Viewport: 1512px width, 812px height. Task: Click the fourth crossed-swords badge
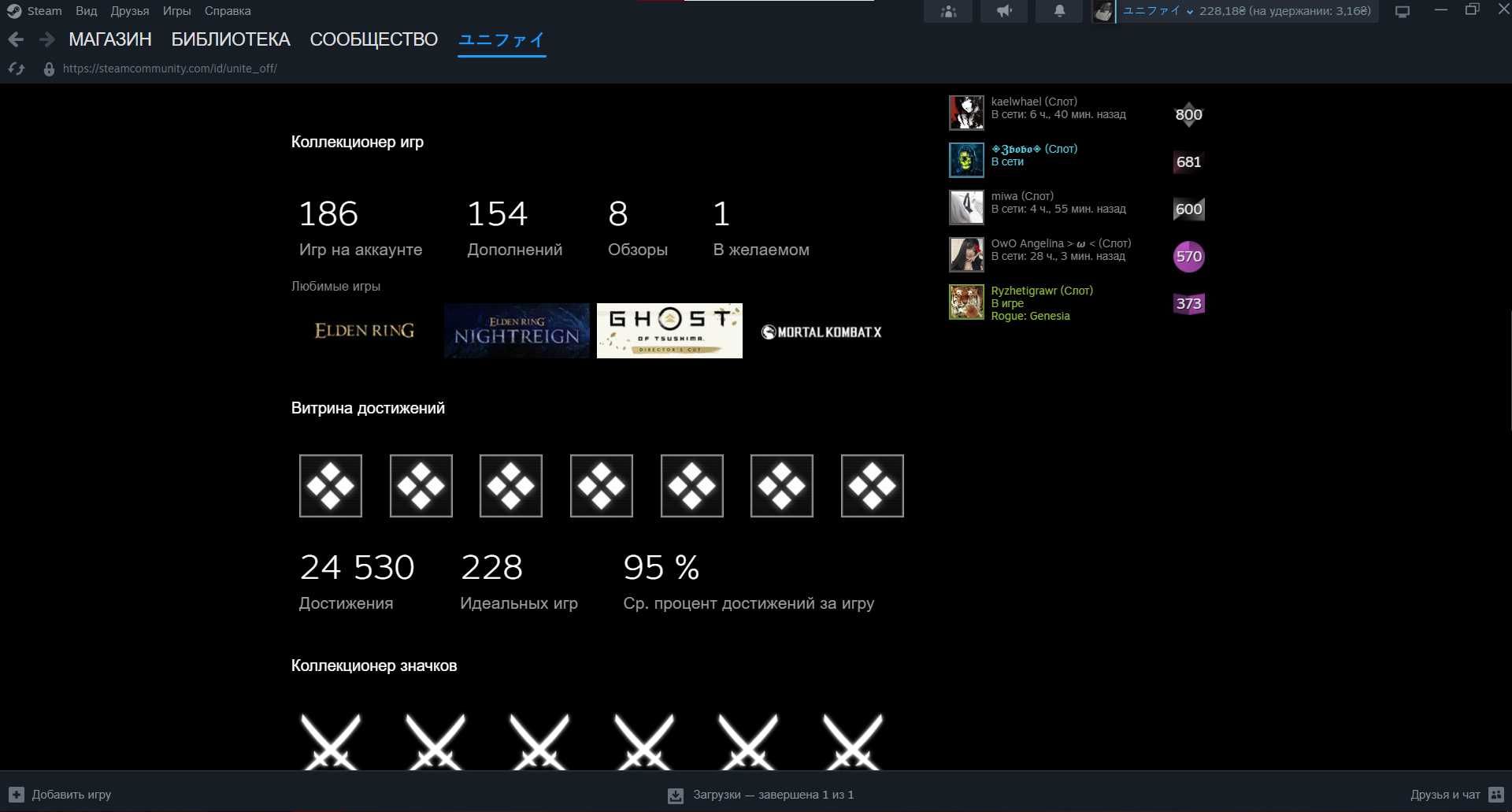pyautogui.click(x=644, y=742)
